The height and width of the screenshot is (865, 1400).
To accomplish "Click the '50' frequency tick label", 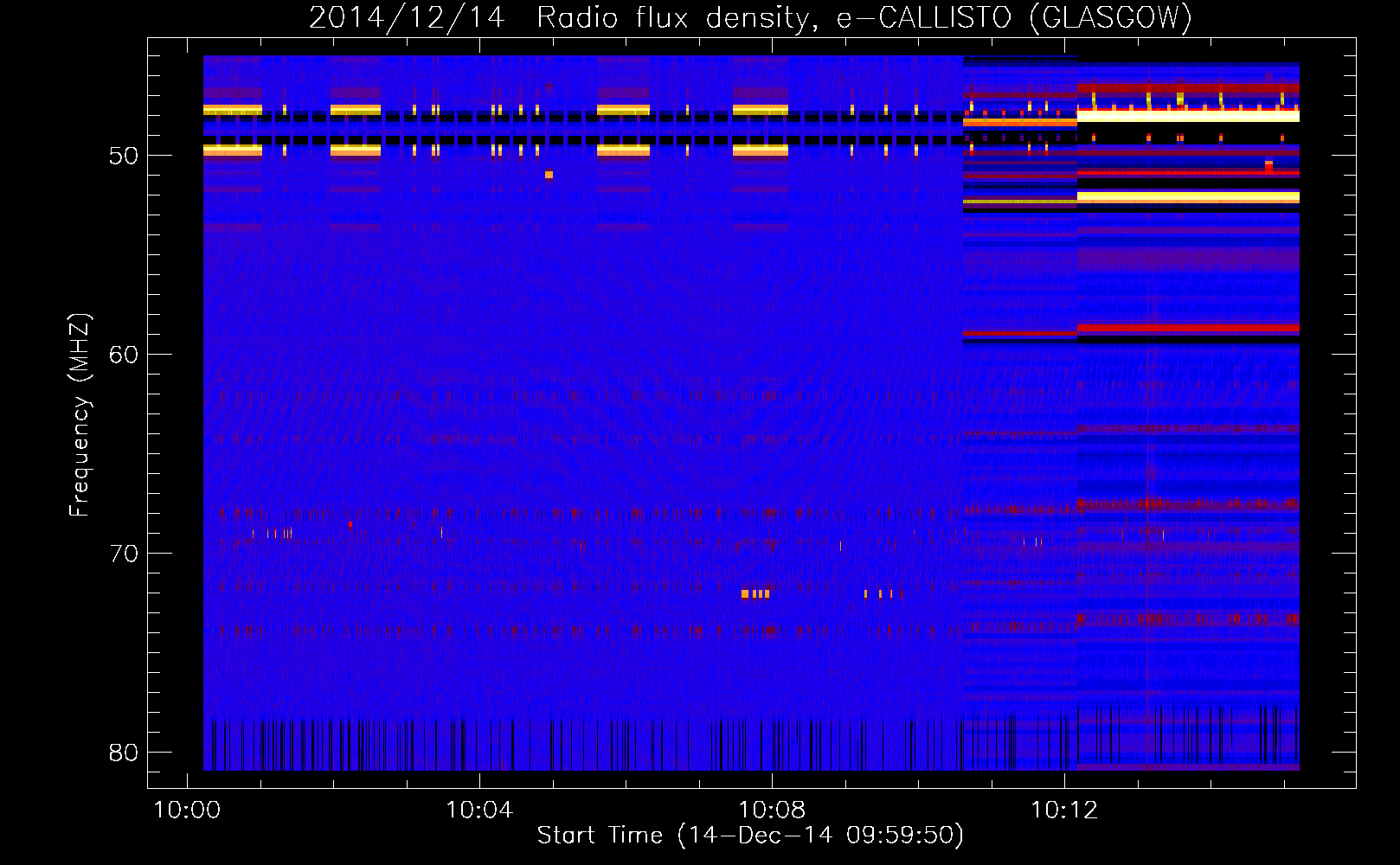I will coord(124,157).
